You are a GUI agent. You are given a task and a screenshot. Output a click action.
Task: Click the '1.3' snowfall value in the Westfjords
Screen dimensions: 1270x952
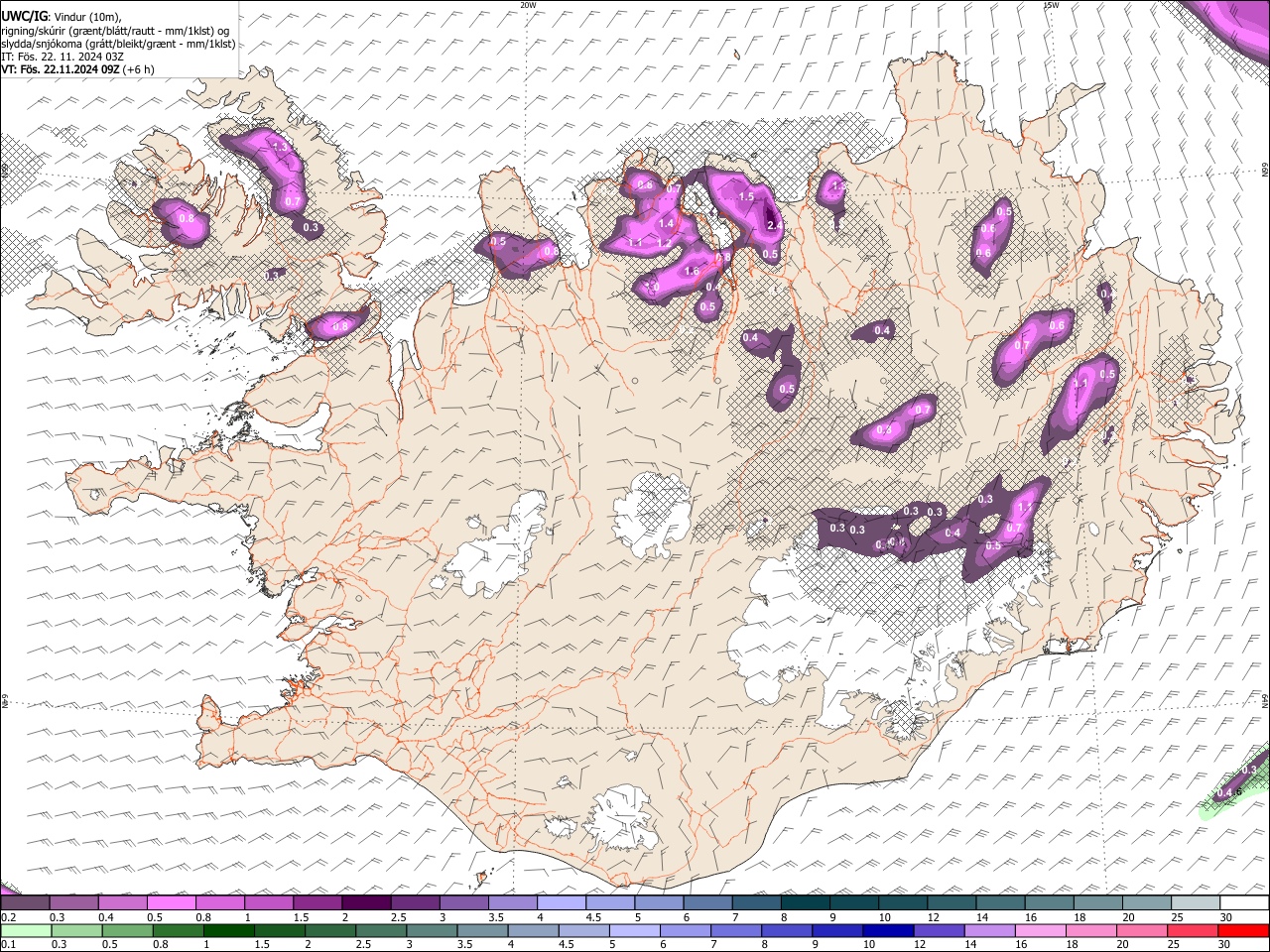tap(280, 148)
